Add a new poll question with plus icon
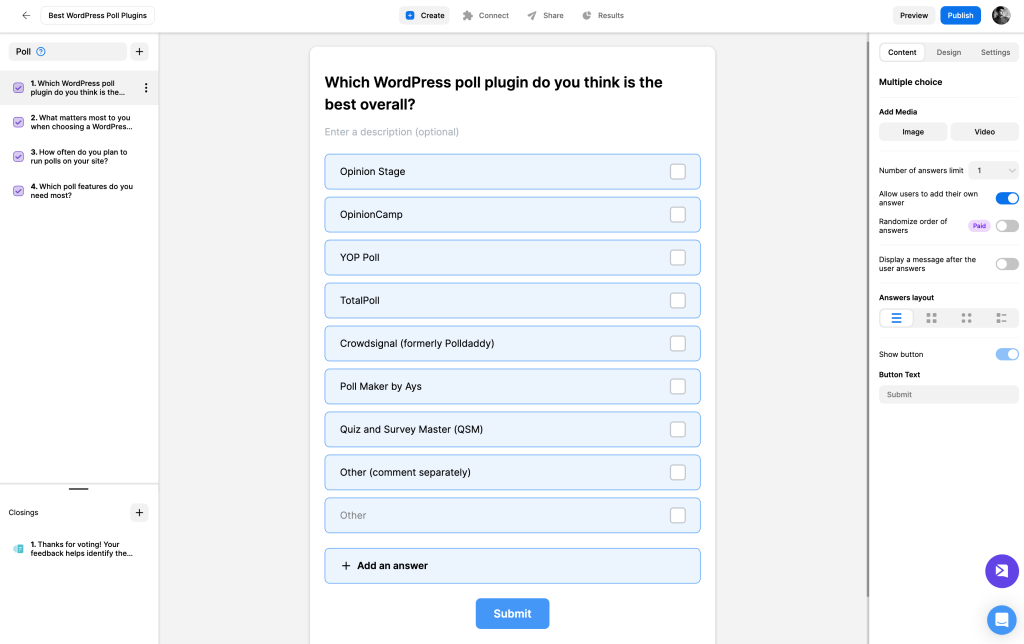This screenshot has width=1024, height=644. point(139,51)
